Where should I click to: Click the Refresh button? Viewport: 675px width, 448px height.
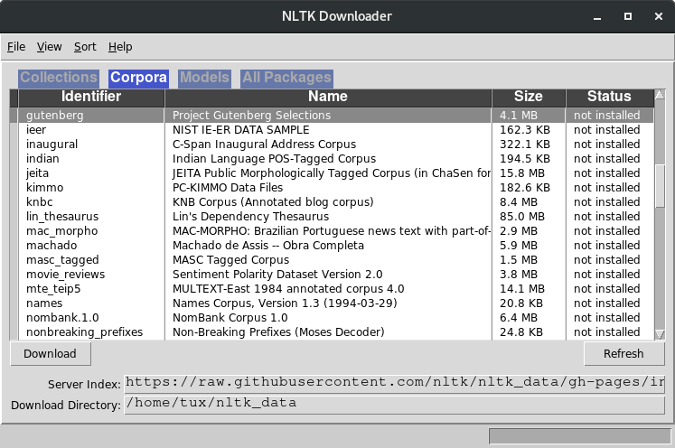[623, 354]
